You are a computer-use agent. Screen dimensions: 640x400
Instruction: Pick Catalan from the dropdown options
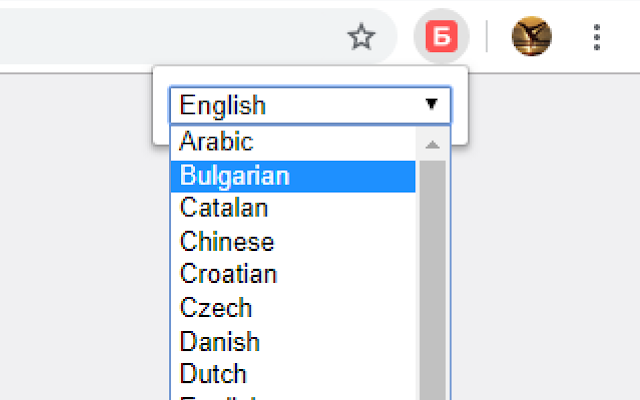[x=293, y=208]
